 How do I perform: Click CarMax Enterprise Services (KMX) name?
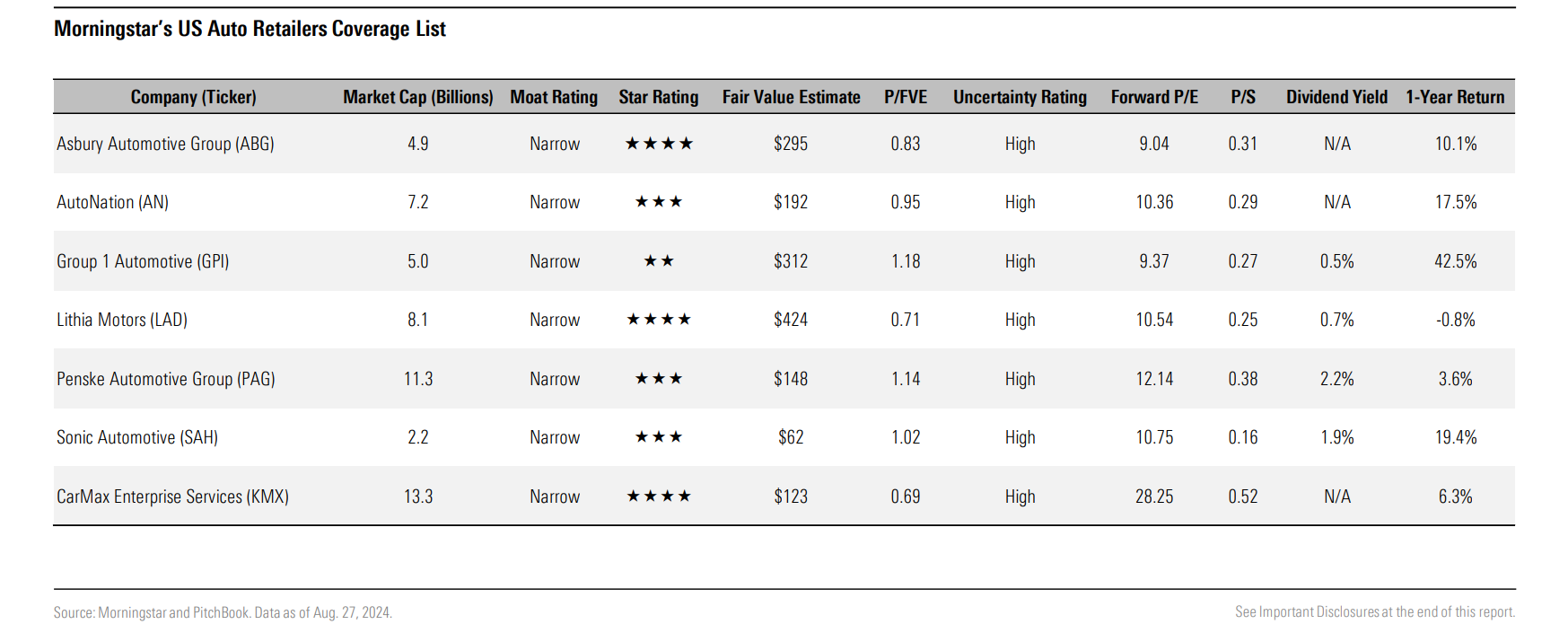click(x=172, y=497)
